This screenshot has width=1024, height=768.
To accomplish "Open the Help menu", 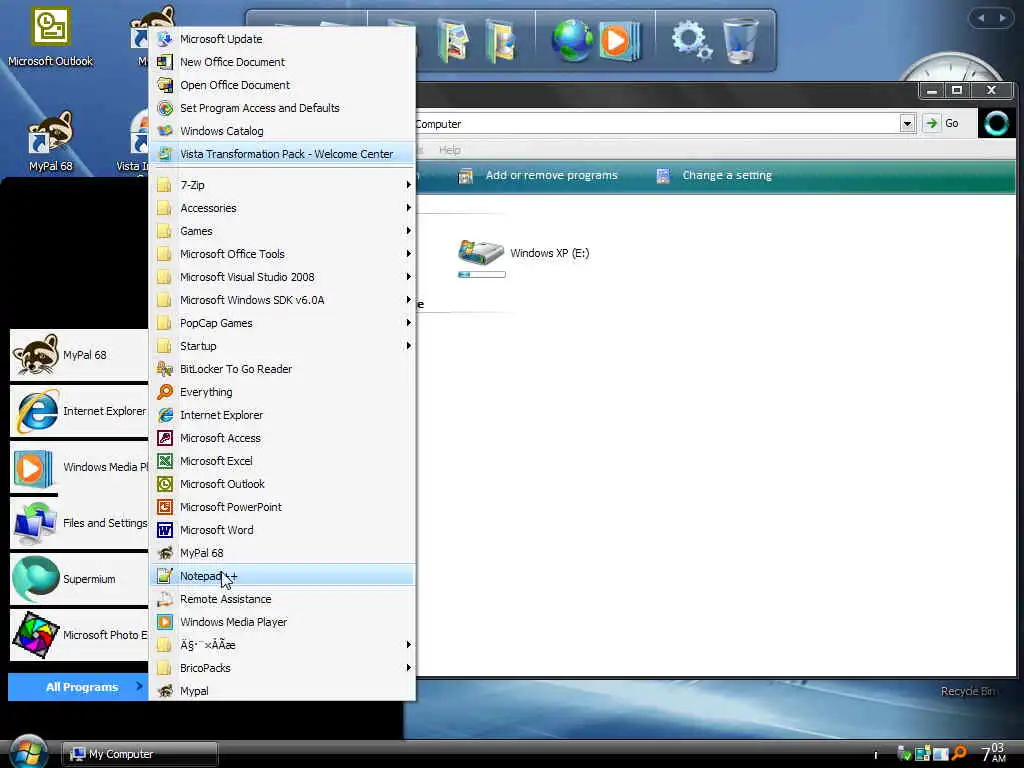I will (x=449, y=150).
